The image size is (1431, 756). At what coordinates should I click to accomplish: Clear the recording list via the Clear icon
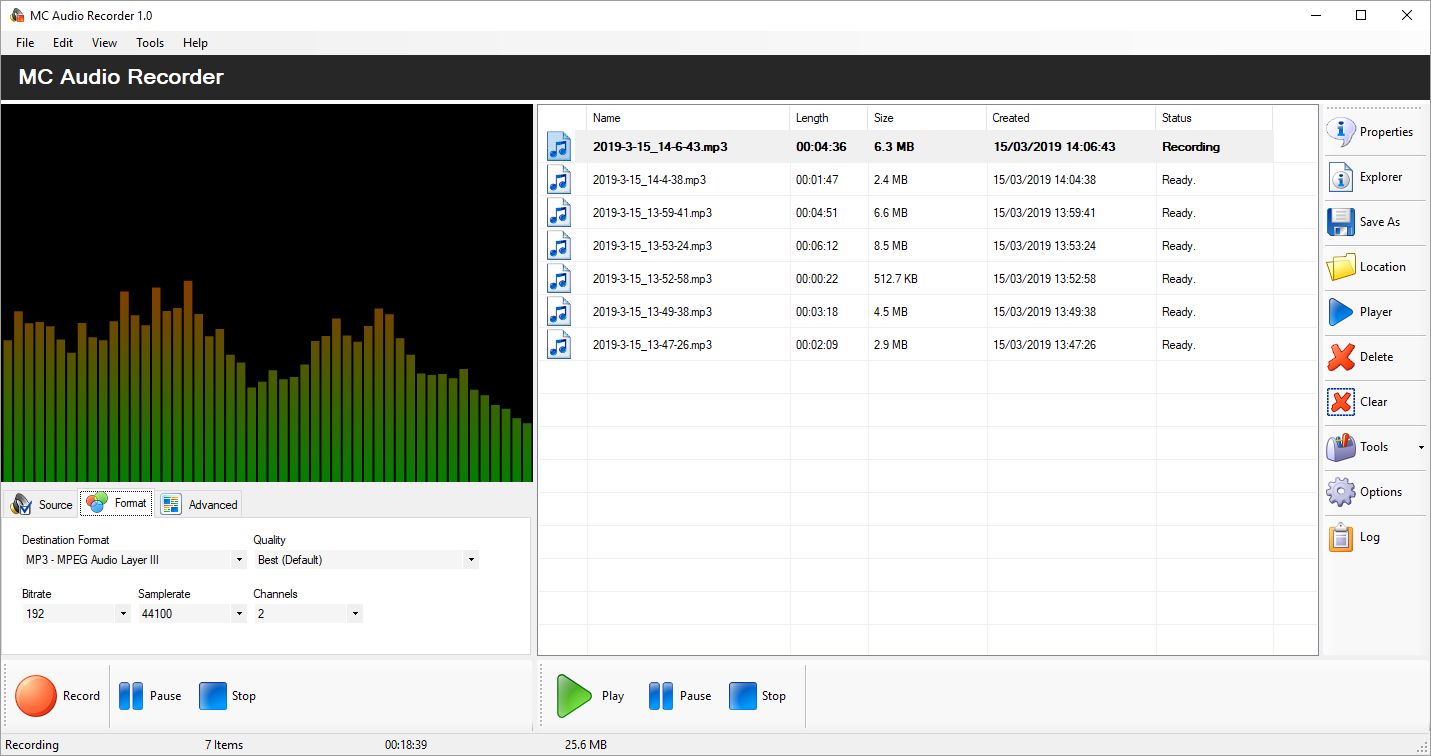pyautogui.click(x=1341, y=402)
